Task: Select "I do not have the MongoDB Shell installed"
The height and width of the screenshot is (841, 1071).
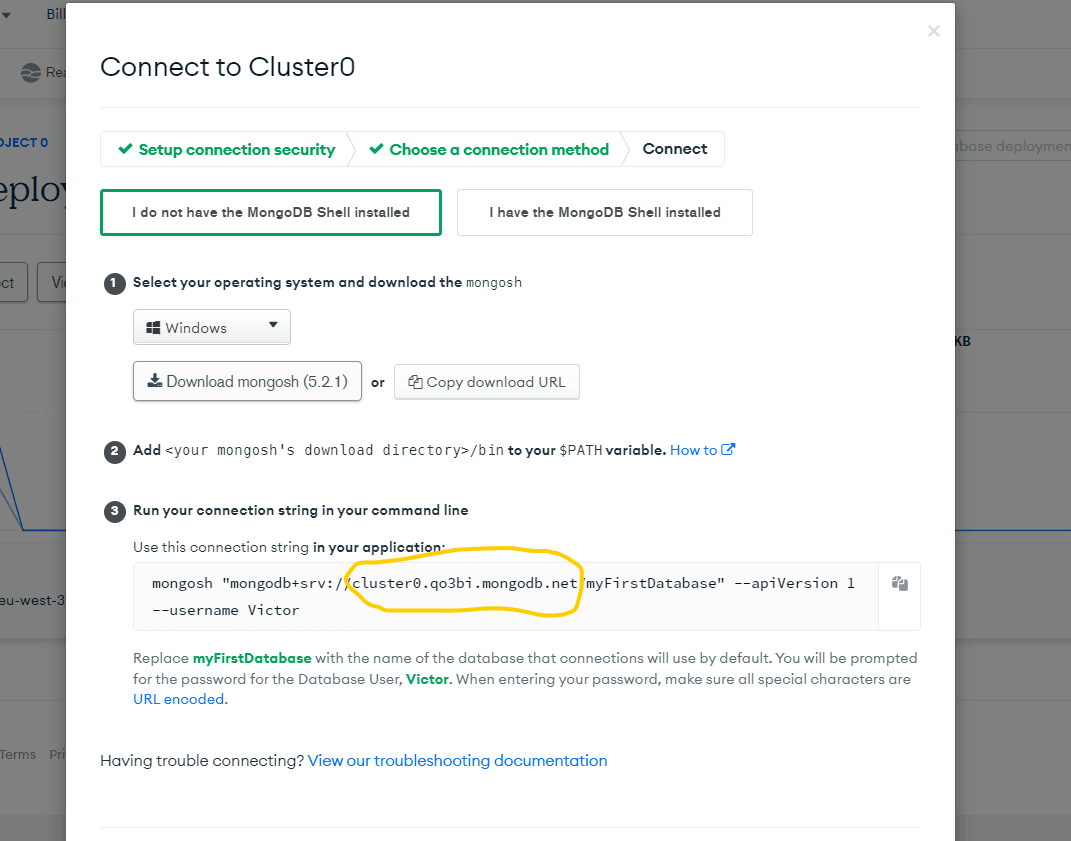Action: (271, 212)
